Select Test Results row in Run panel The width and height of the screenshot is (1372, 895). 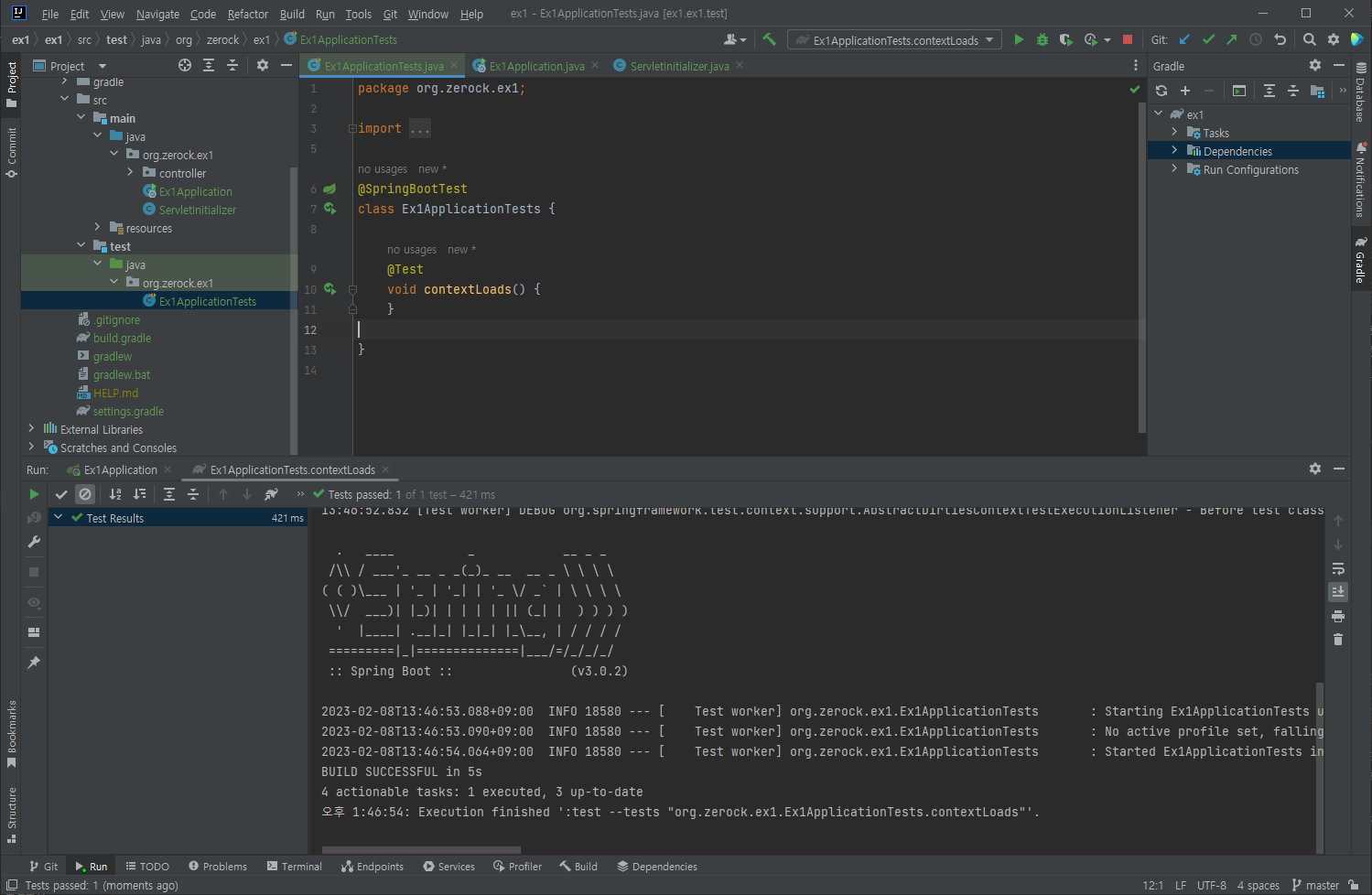(x=178, y=518)
